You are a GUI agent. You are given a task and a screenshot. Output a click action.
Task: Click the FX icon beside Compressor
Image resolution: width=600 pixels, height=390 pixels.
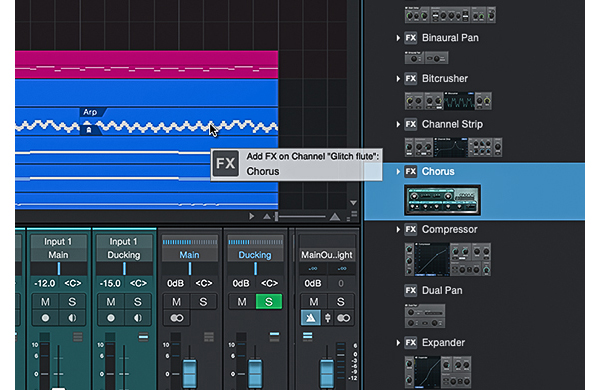[x=411, y=229]
